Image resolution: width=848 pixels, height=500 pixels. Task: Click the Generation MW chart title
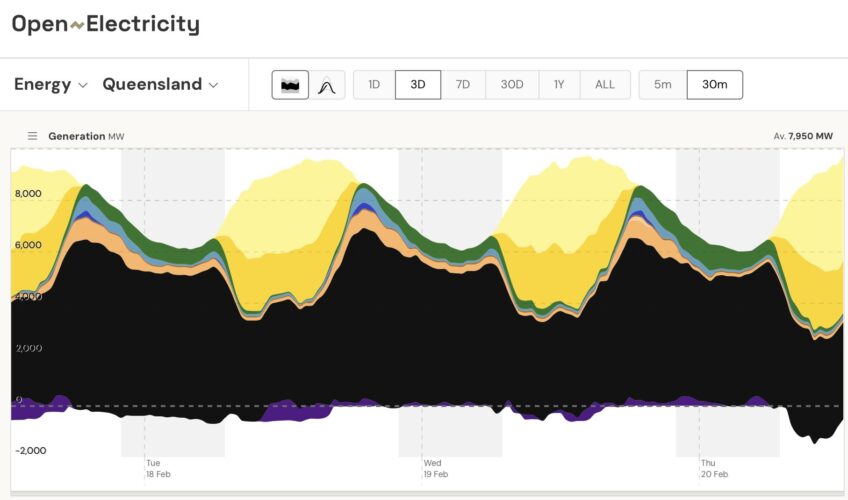pos(86,136)
